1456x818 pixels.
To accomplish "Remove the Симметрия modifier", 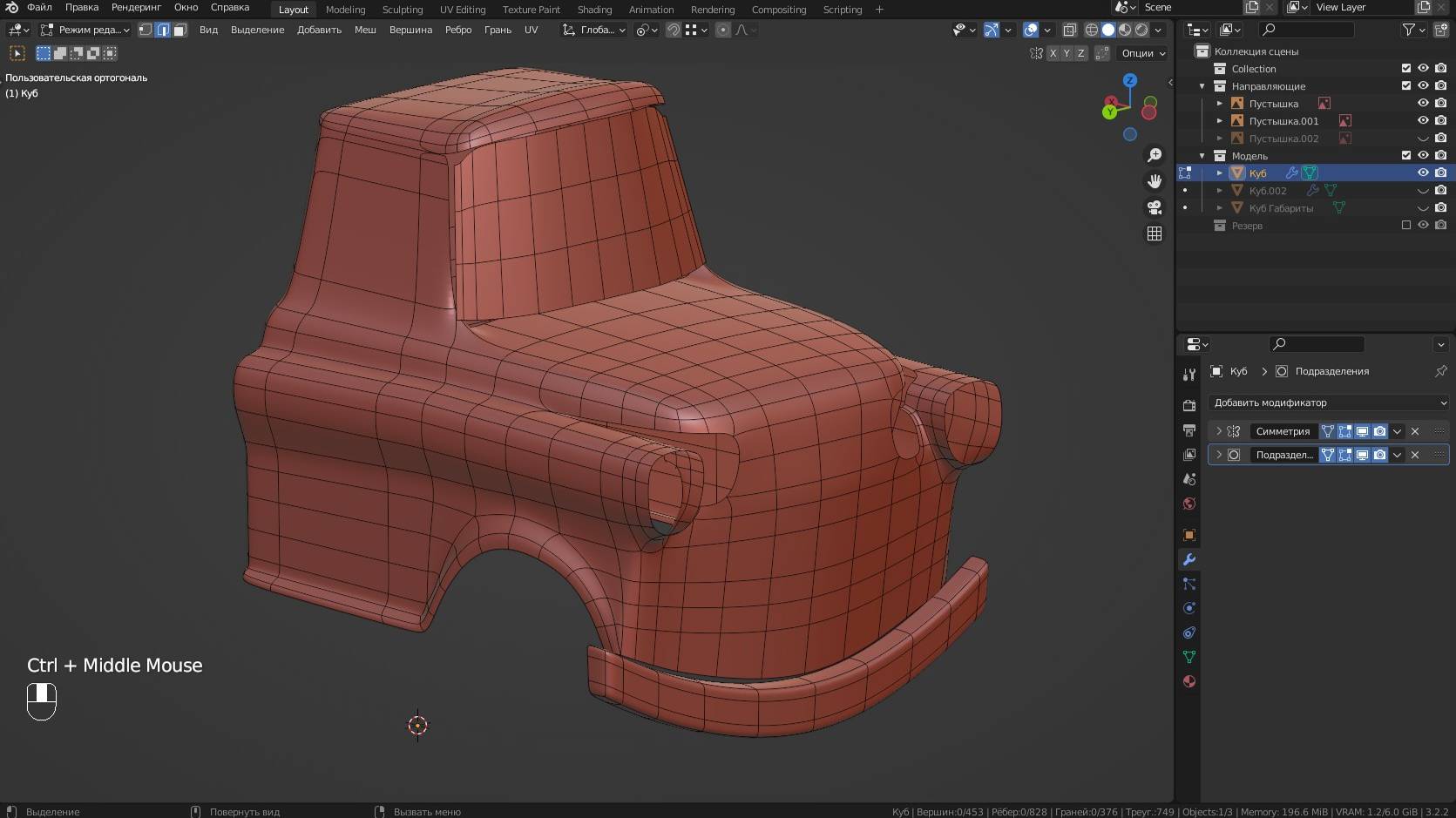I will click(1415, 431).
